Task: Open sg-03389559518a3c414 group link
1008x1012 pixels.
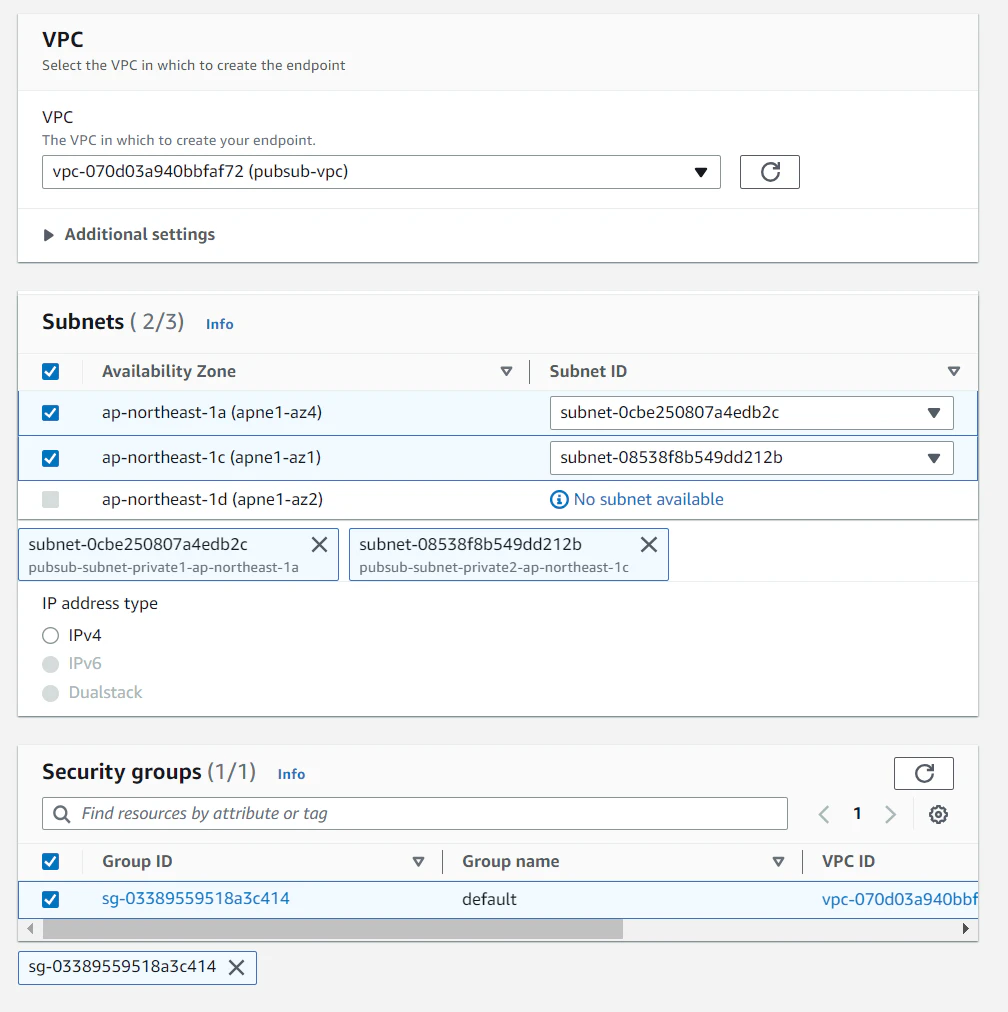Action: pos(196,899)
